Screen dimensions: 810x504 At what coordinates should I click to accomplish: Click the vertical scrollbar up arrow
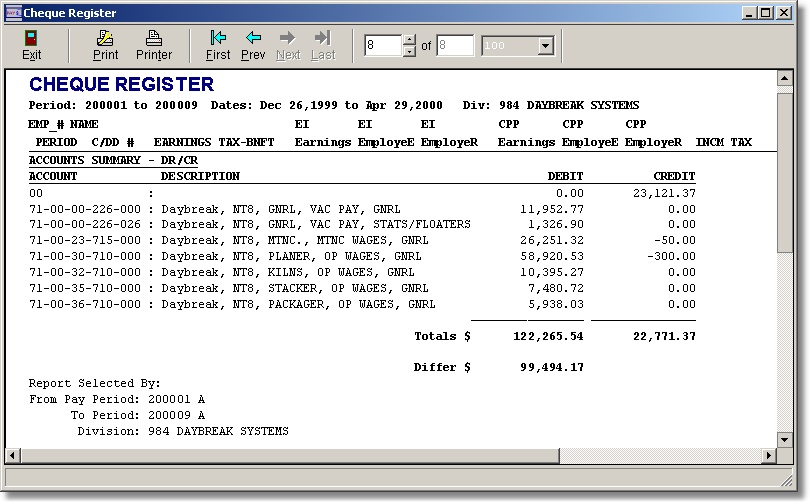point(786,79)
